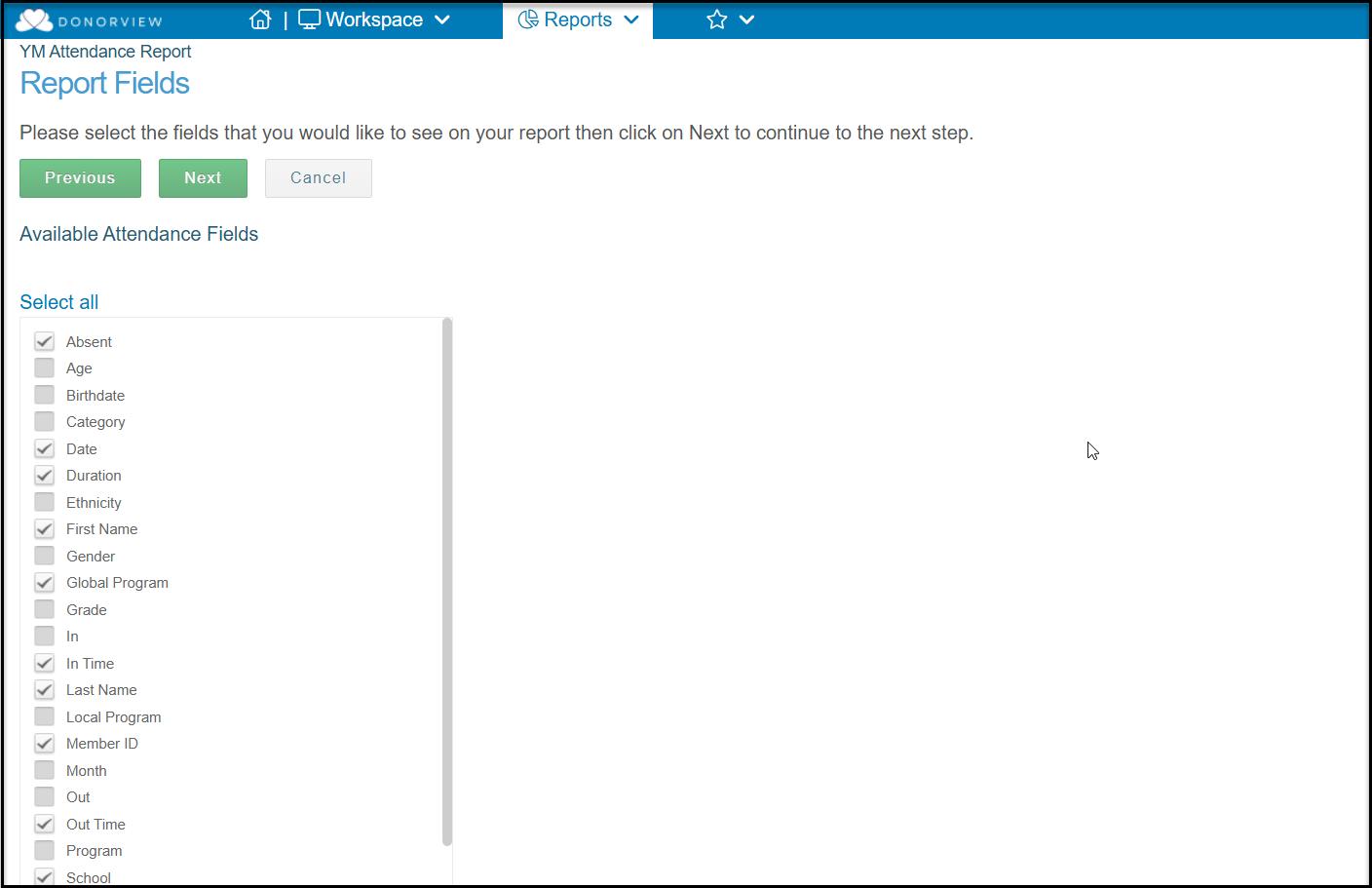The height and width of the screenshot is (888, 1372).
Task: Open the Reports menu
Action: 578,19
